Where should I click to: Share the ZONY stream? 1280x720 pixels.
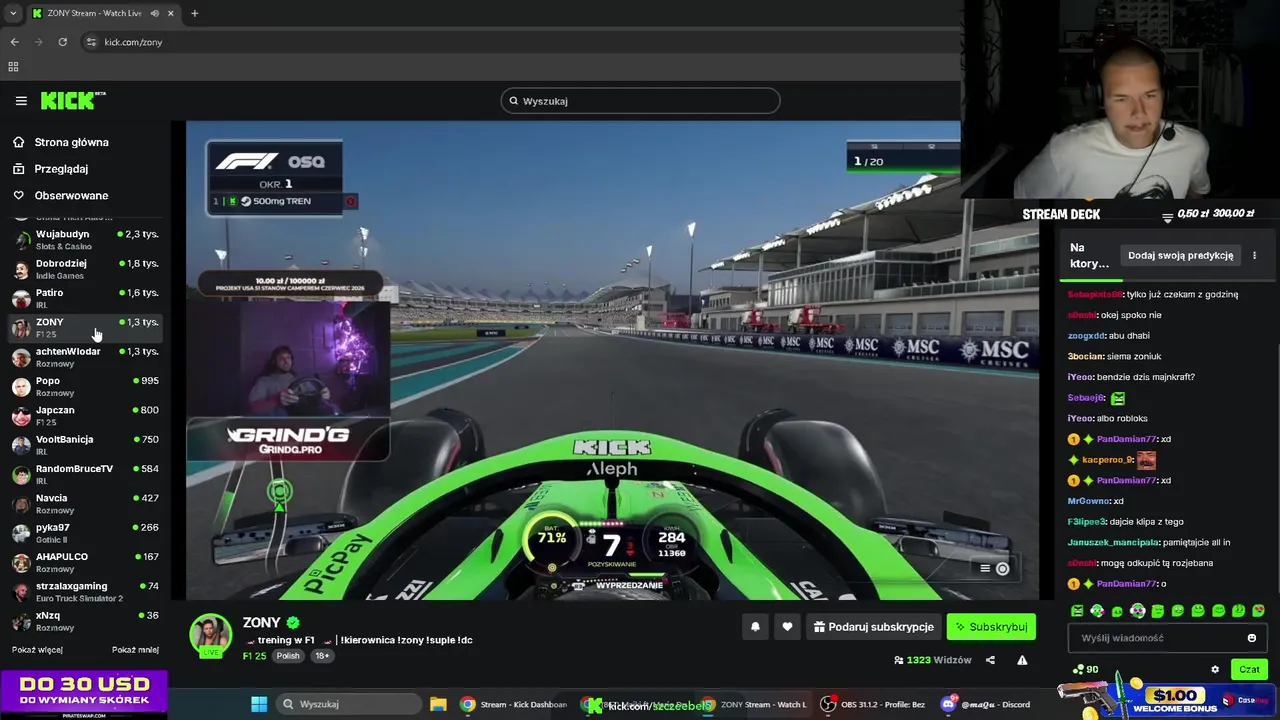click(990, 660)
